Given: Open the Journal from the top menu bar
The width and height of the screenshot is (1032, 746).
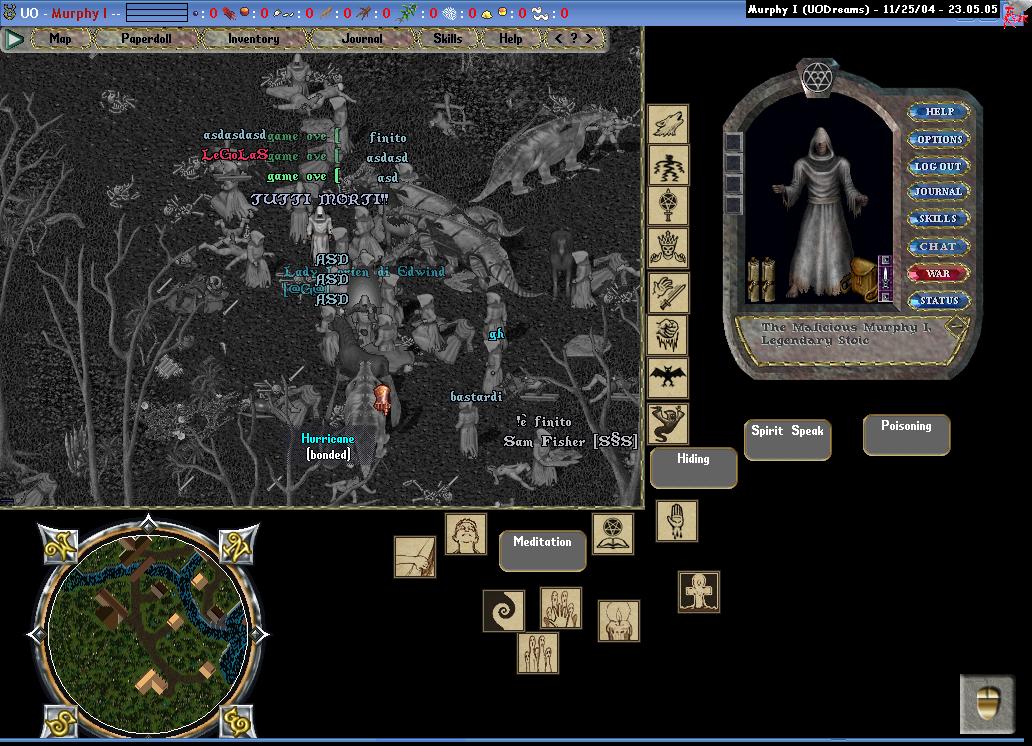Looking at the screenshot, I should 361,39.
